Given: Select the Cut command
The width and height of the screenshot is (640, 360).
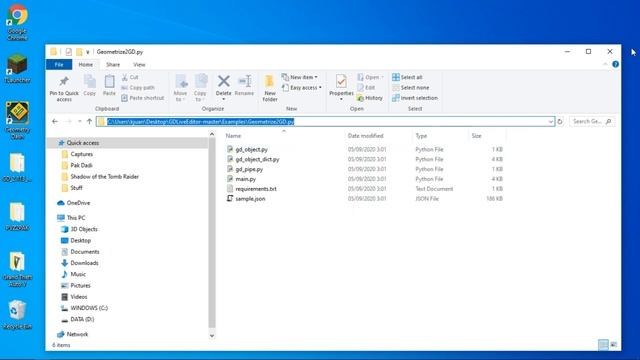Looking at the screenshot, I should [x=130, y=77].
